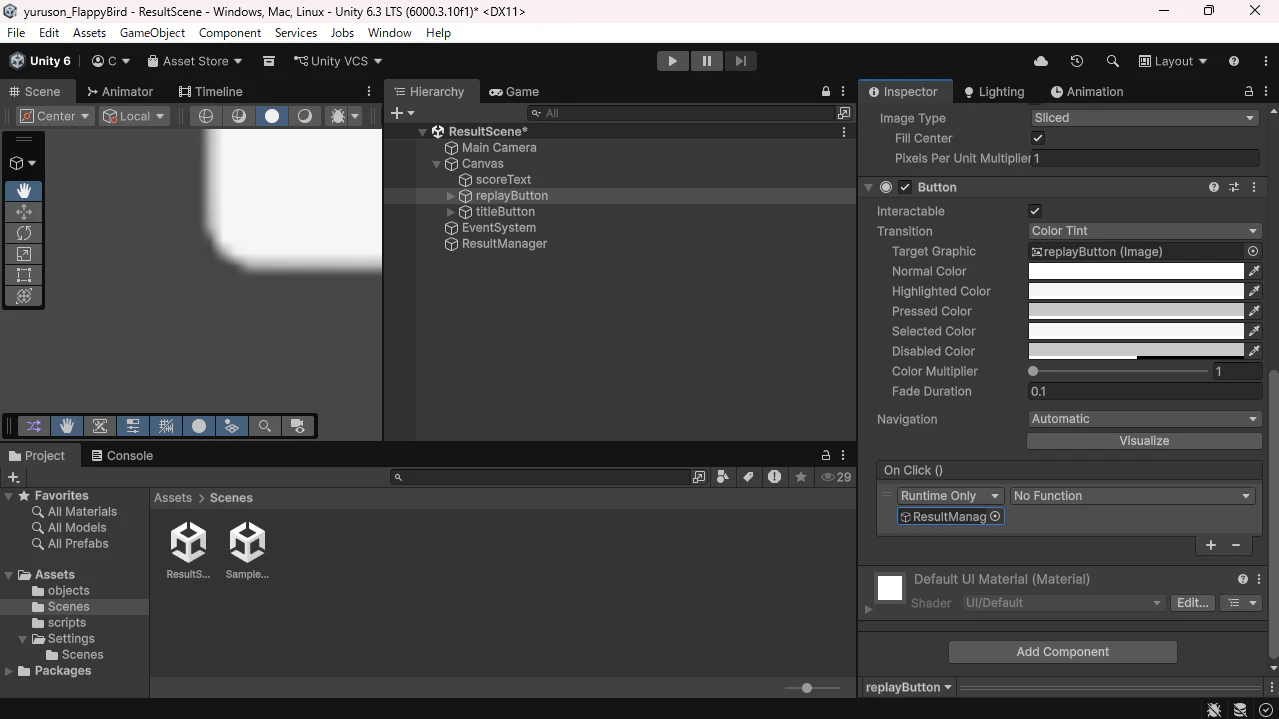The image size is (1279, 719).
Task: Switch to the Animator tab
Action: pos(120,91)
